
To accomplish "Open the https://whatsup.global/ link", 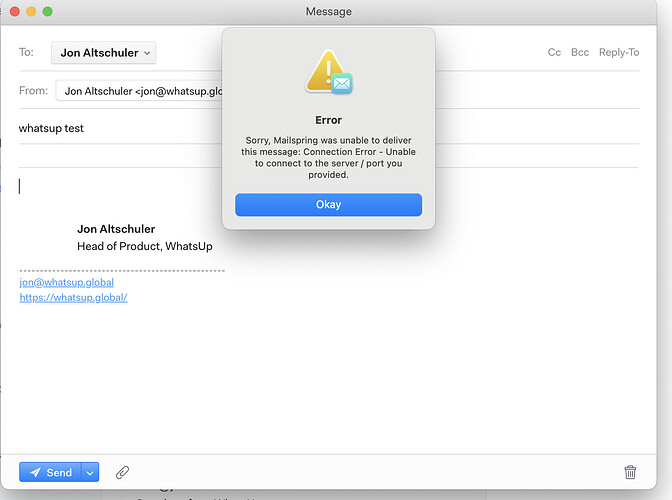I will click(73, 297).
